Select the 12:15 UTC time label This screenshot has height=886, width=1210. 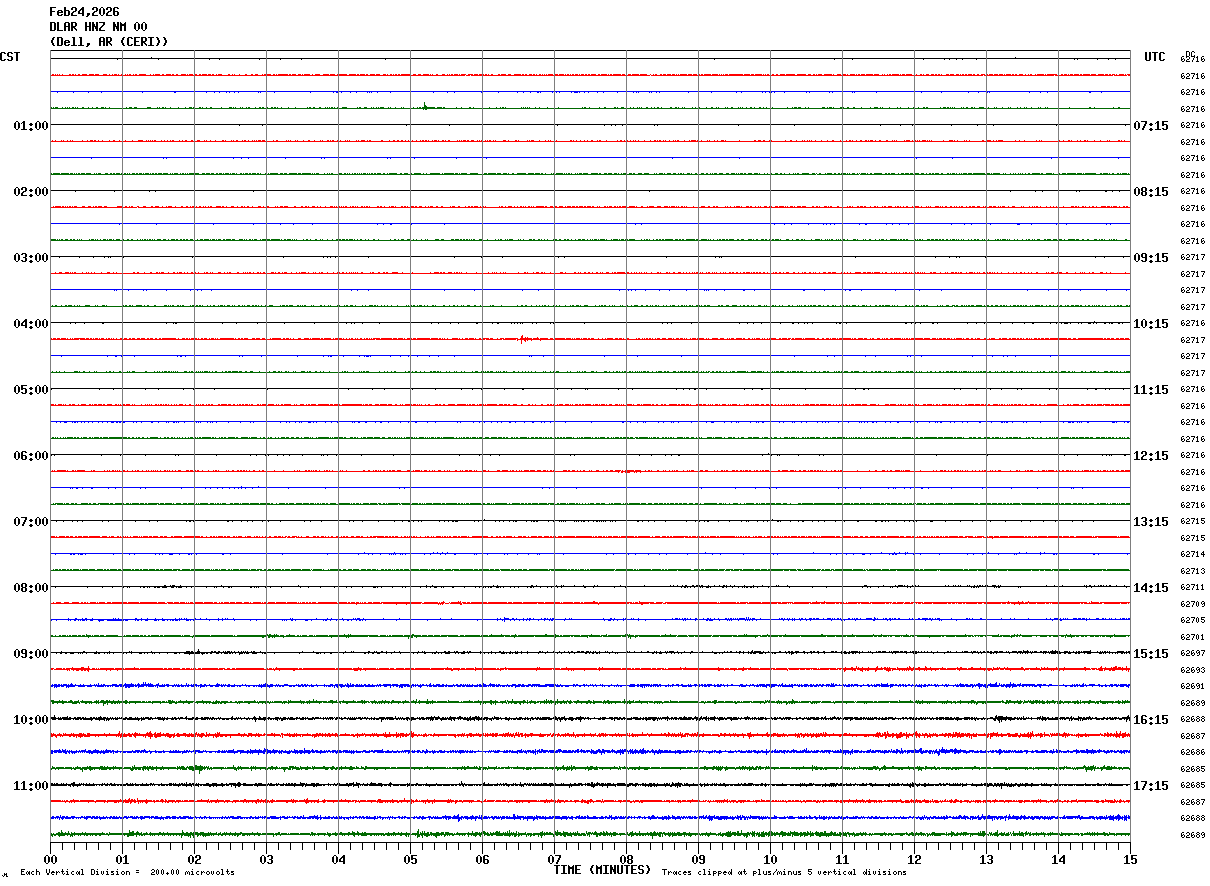click(1151, 456)
